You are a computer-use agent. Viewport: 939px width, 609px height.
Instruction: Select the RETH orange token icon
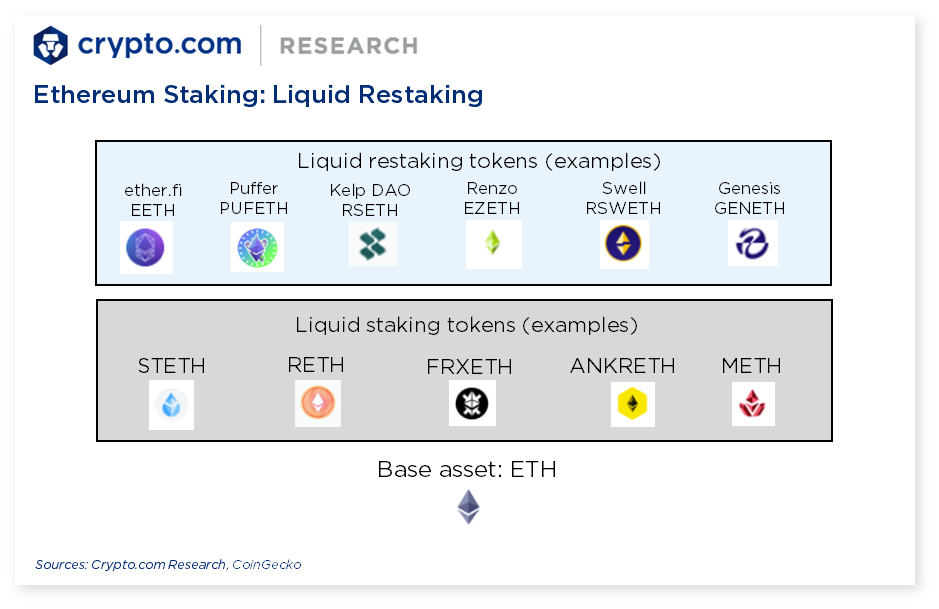(x=317, y=403)
